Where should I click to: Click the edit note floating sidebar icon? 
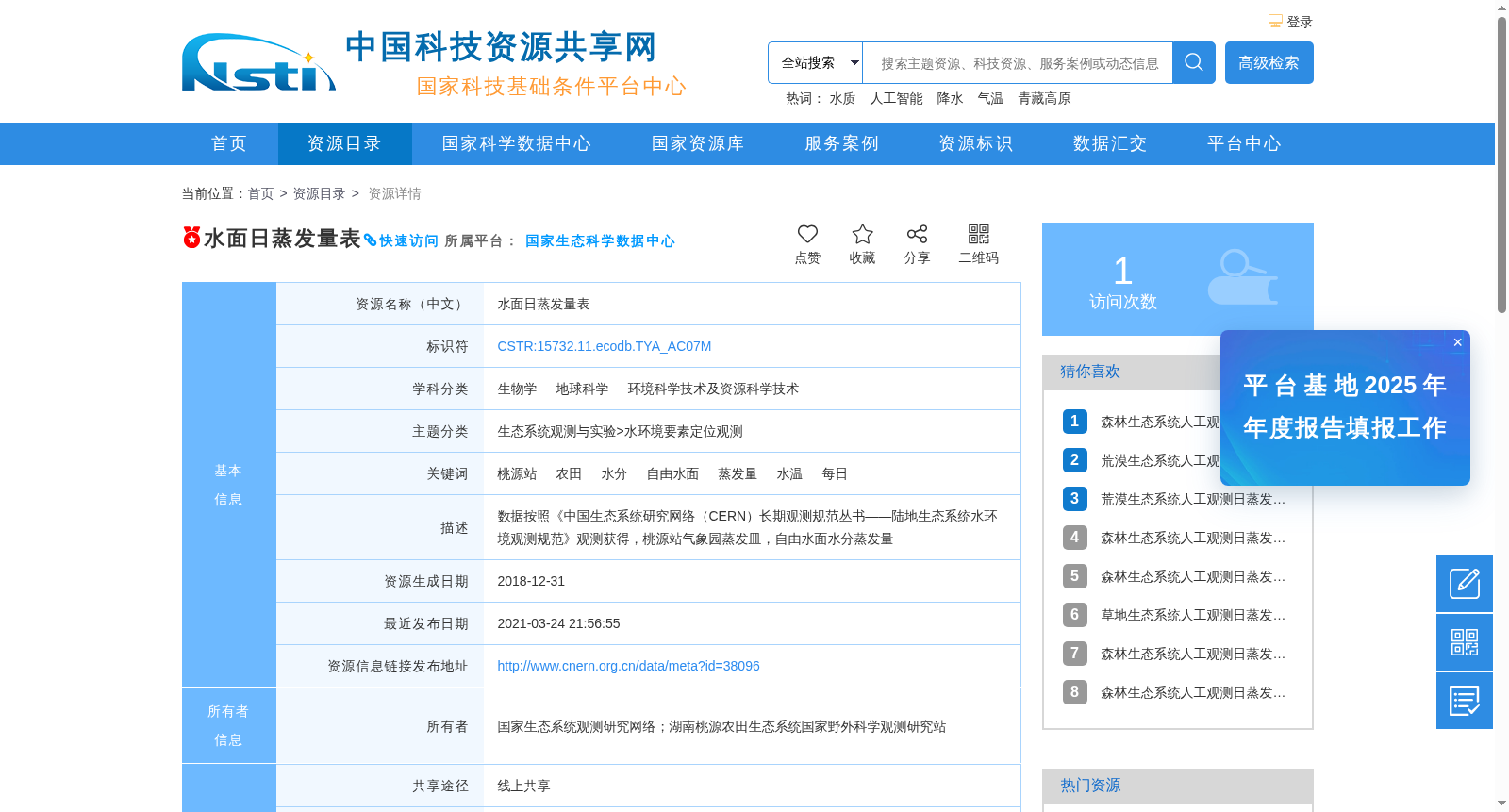(x=1465, y=584)
